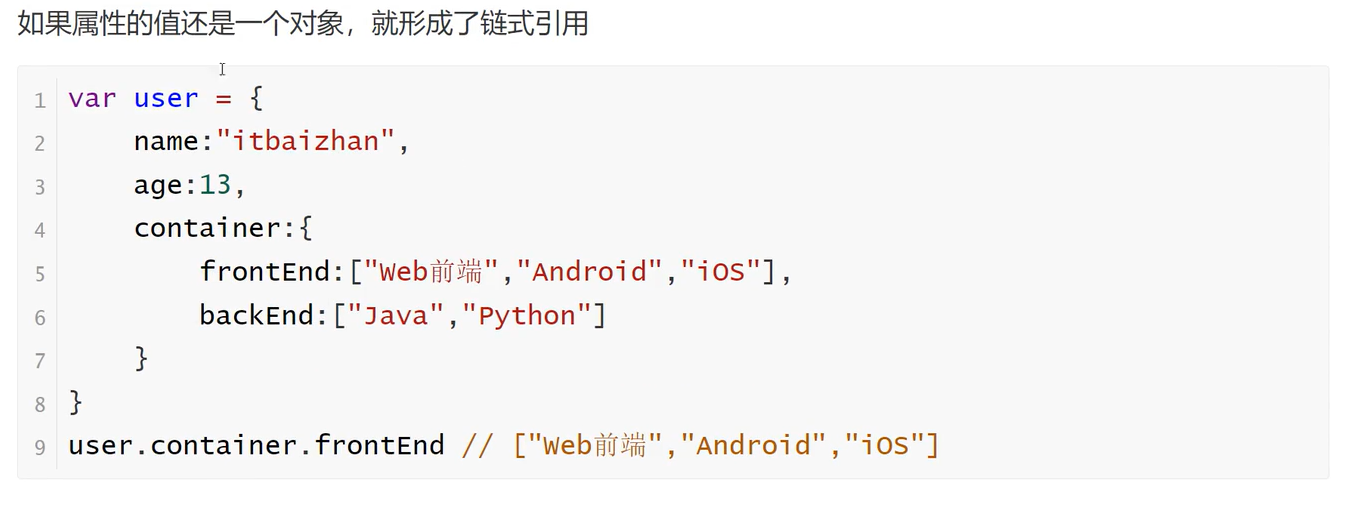Click the 'container' property key on line 4
Image resolution: width=1352 pixels, height=509 pixels.
207,228
